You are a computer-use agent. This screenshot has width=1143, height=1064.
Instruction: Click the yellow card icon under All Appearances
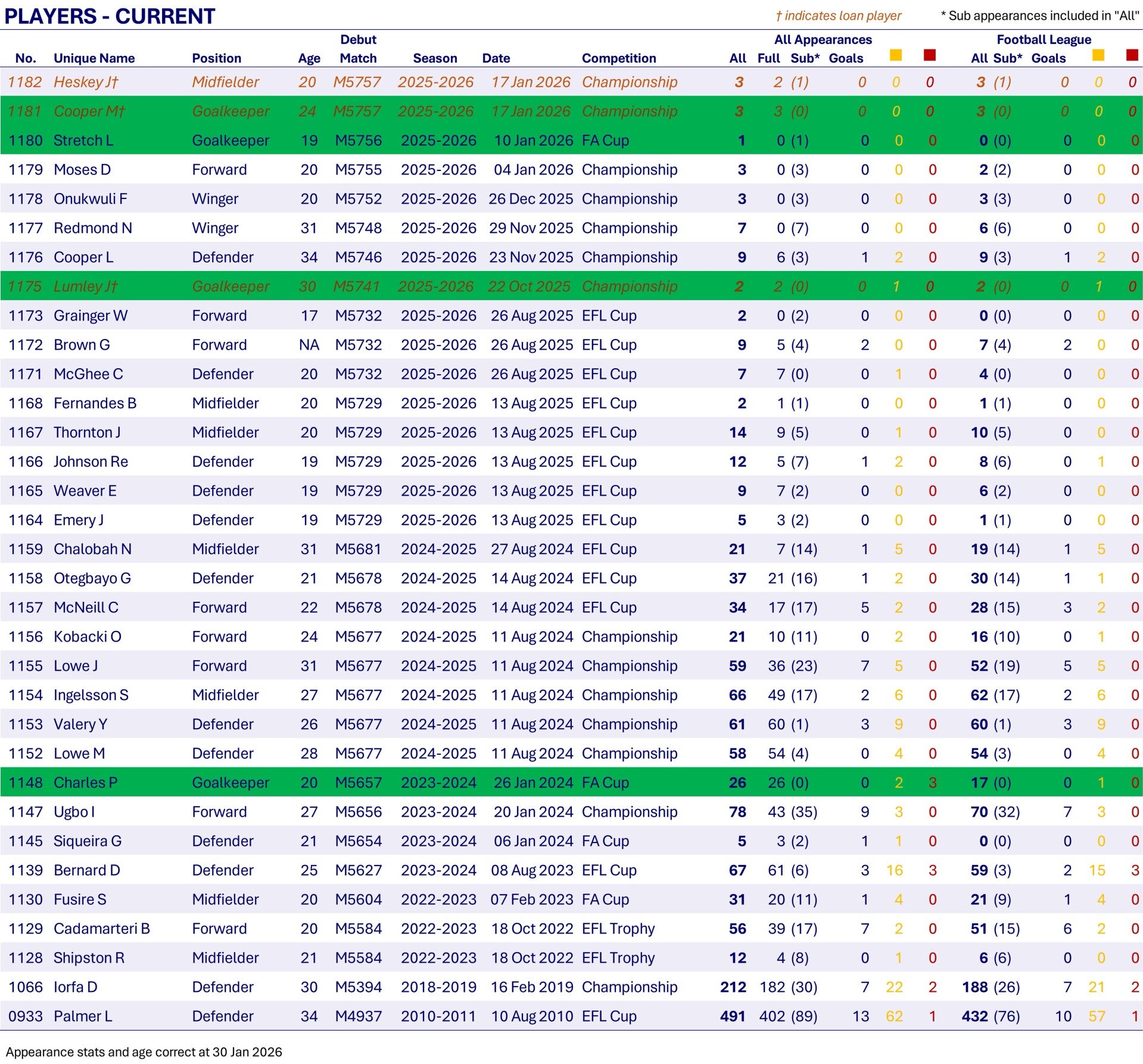click(x=895, y=55)
